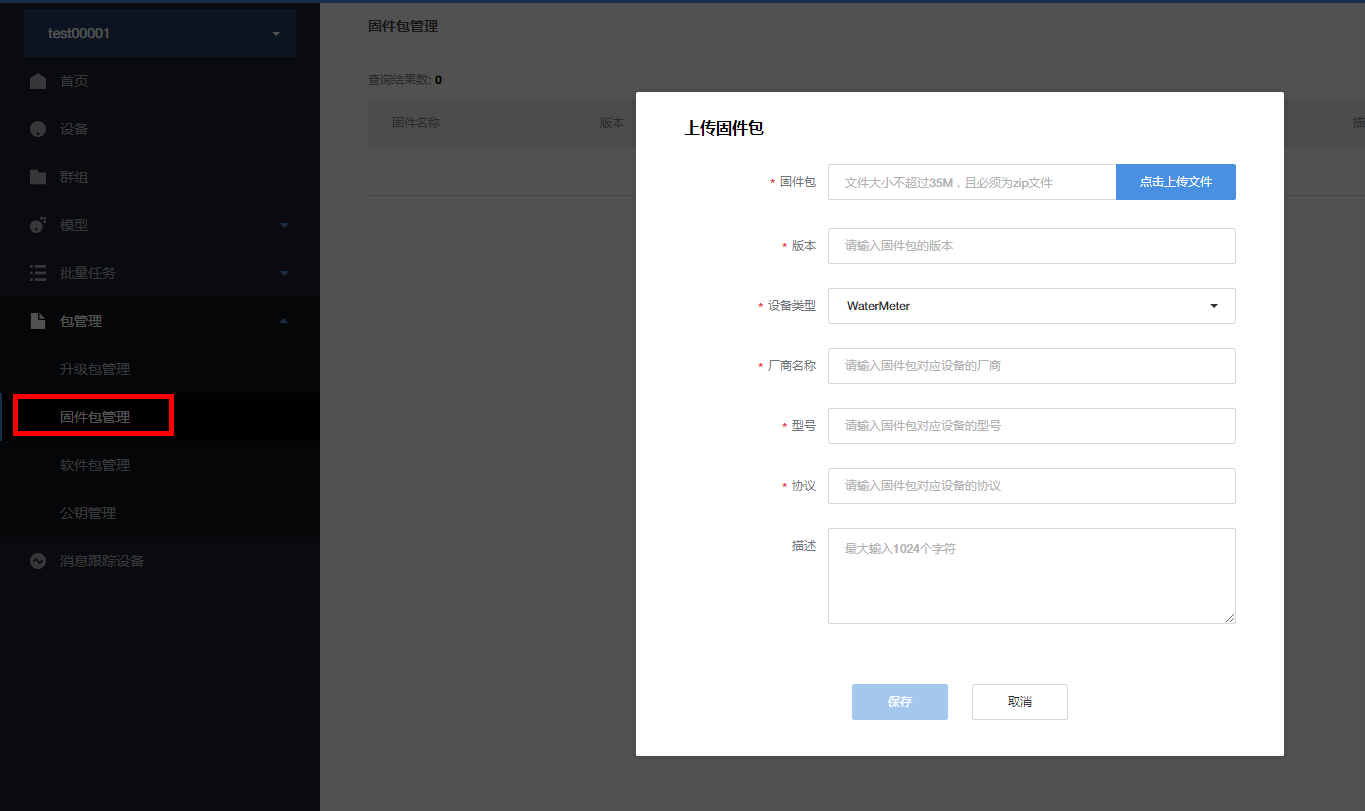Open the 设备类型 WaterMeter dropdown

1031,306
